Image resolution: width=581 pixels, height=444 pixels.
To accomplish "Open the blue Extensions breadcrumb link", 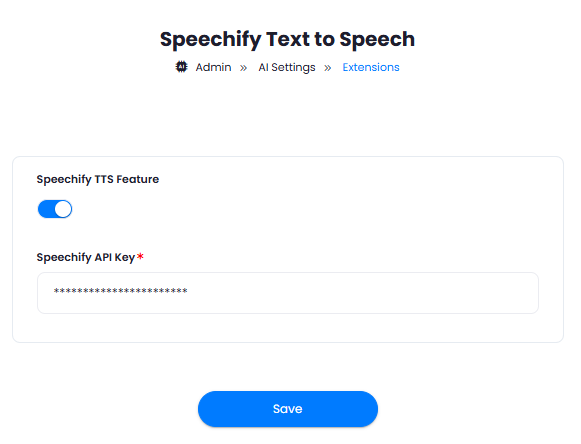I will coord(371,67).
